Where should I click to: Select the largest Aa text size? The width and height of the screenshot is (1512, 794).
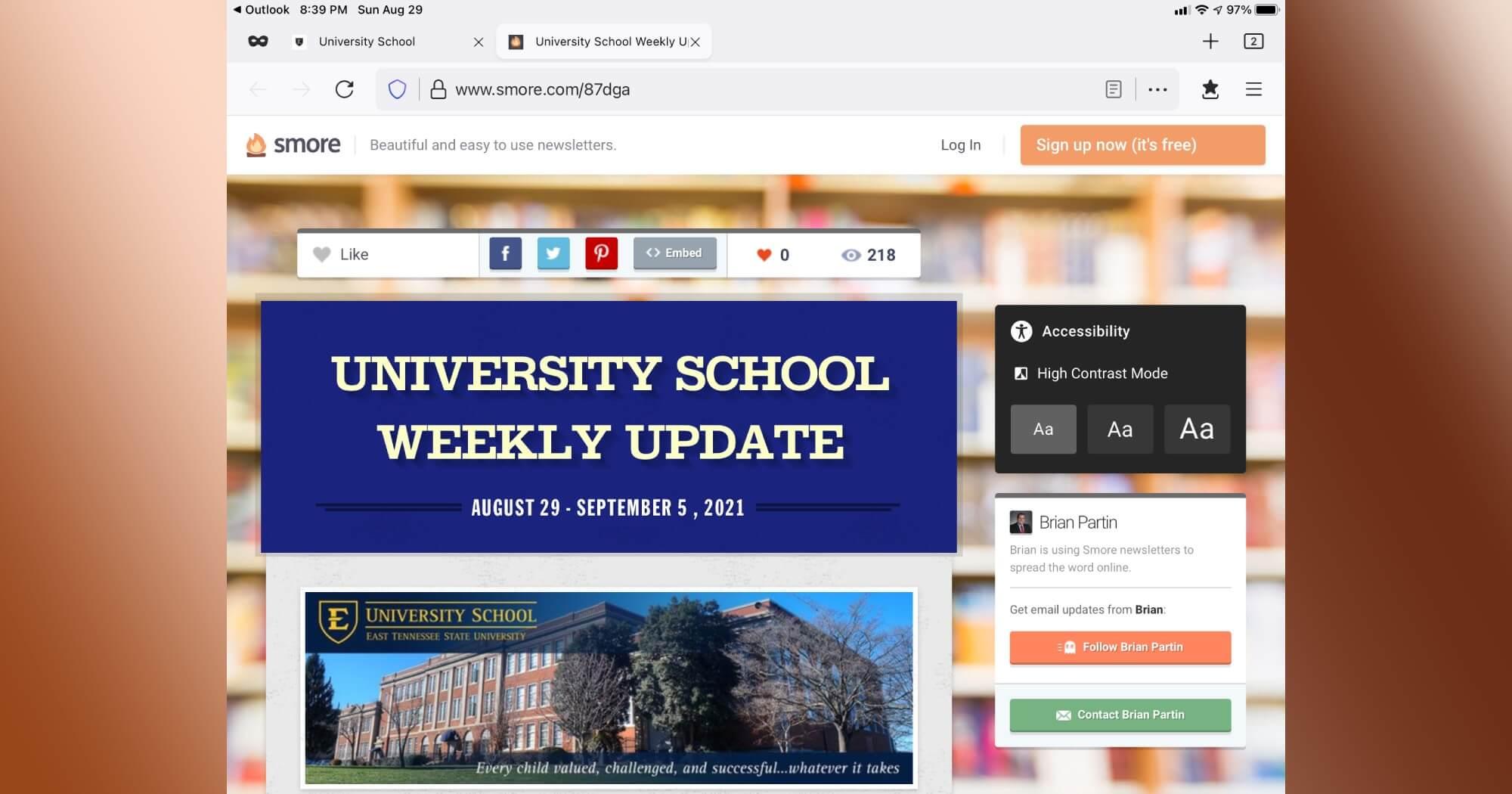(1197, 430)
